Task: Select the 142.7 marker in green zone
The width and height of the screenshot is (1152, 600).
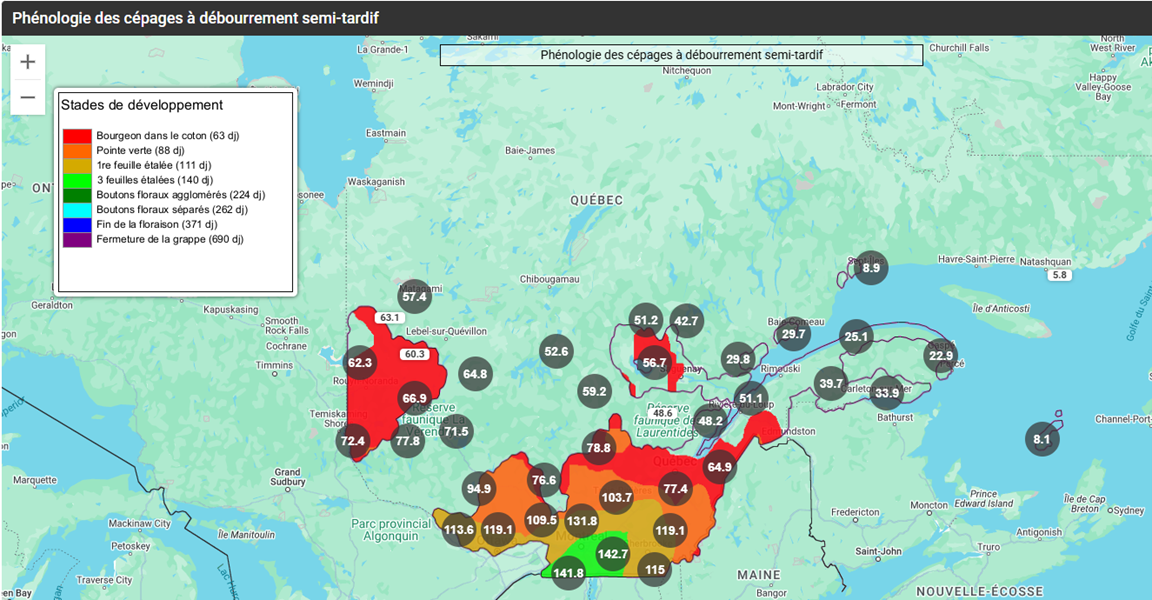Action: (612, 554)
